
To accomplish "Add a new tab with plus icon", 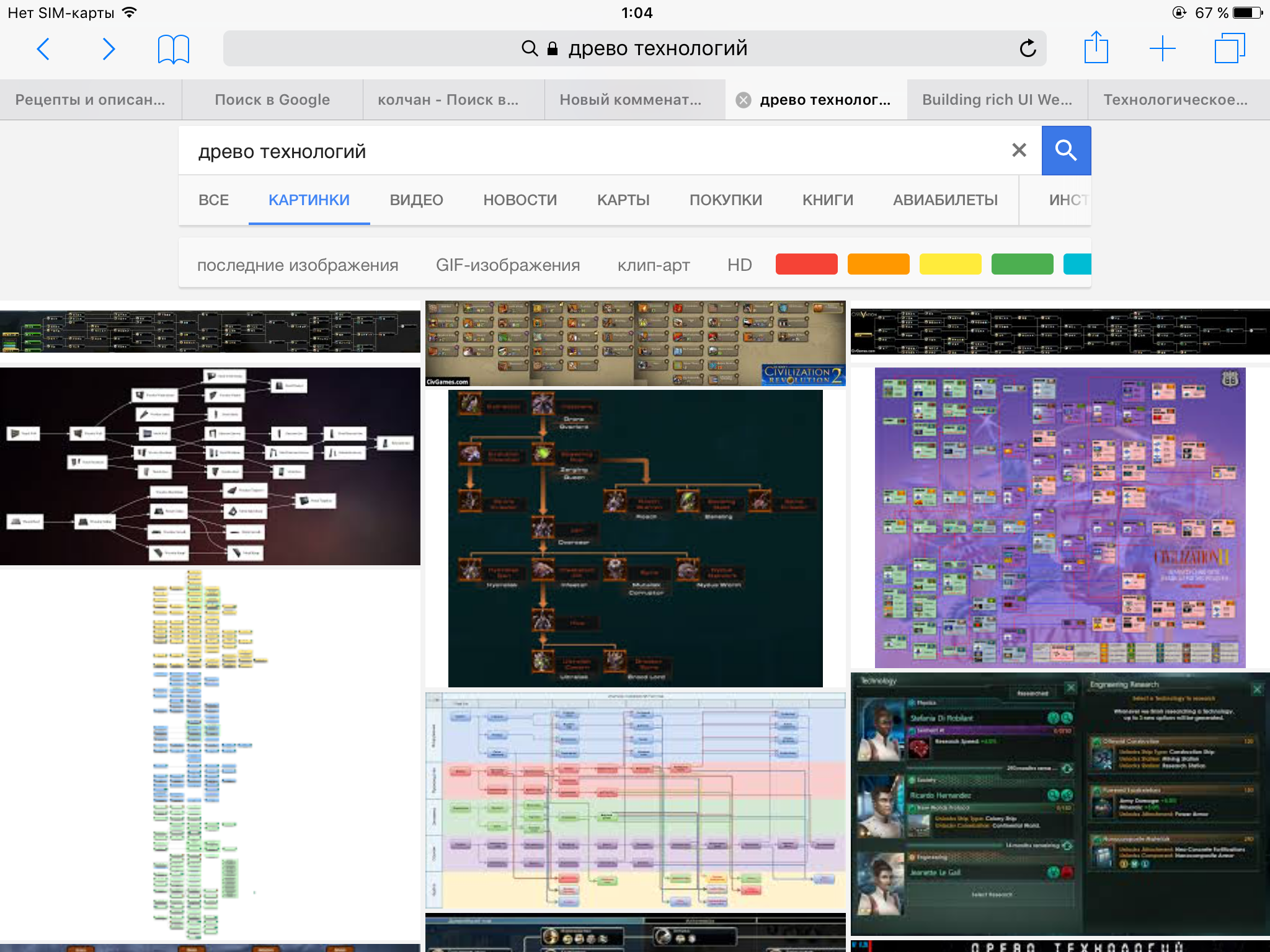I will click(x=1162, y=48).
